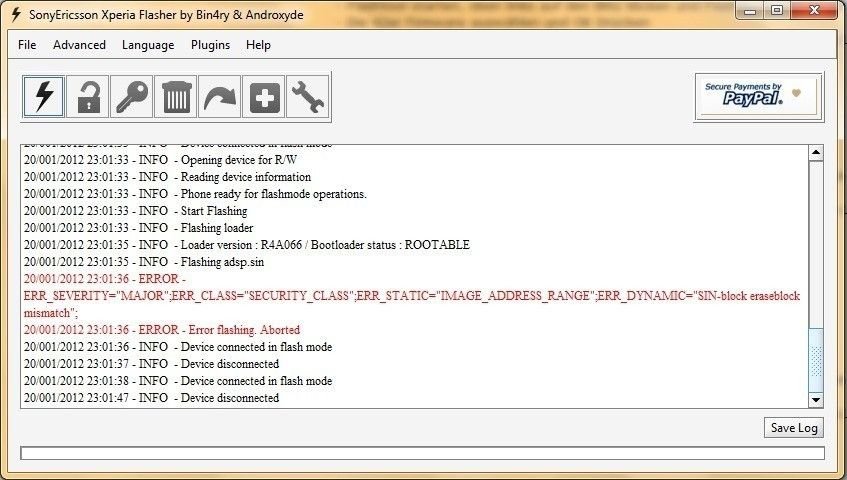
Task: Select the 'Start Flashing' log line
Action: pyautogui.click(x=136, y=211)
